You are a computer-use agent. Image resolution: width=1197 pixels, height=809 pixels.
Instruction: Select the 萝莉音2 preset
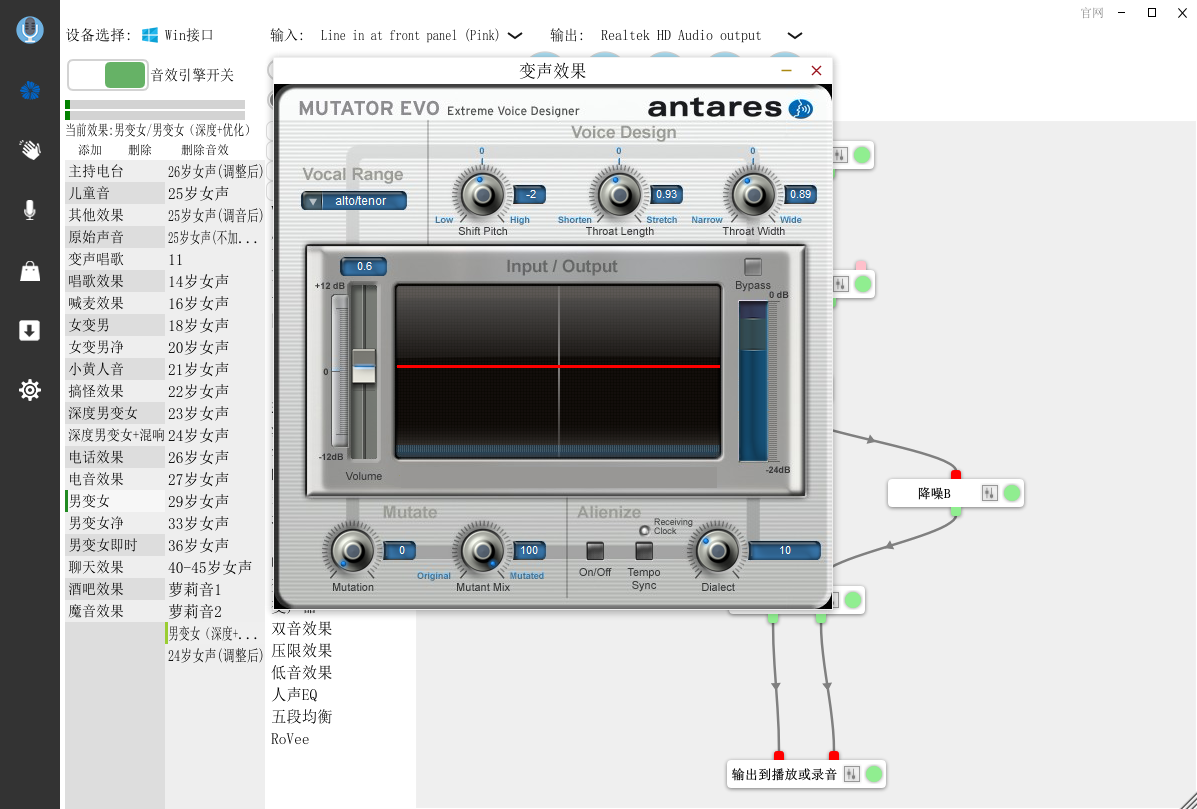pyautogui.click(x=215, y=611)
